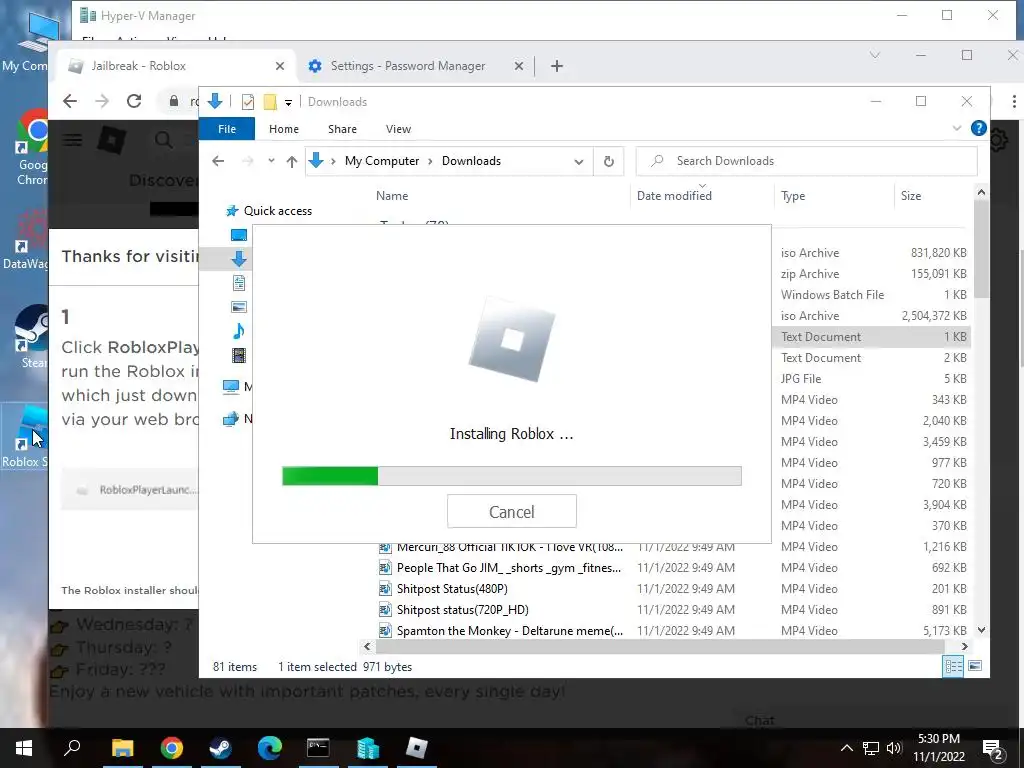Open volume control in system tray
1024x768 pixels.
(x=894, y=748)
